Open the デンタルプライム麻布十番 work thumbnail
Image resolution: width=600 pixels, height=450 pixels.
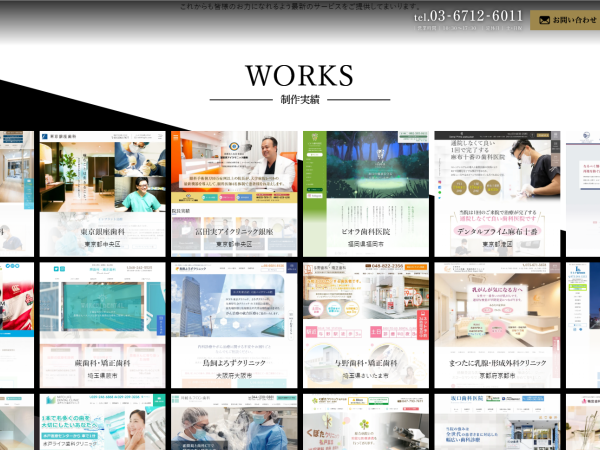[x=497, y=194]
